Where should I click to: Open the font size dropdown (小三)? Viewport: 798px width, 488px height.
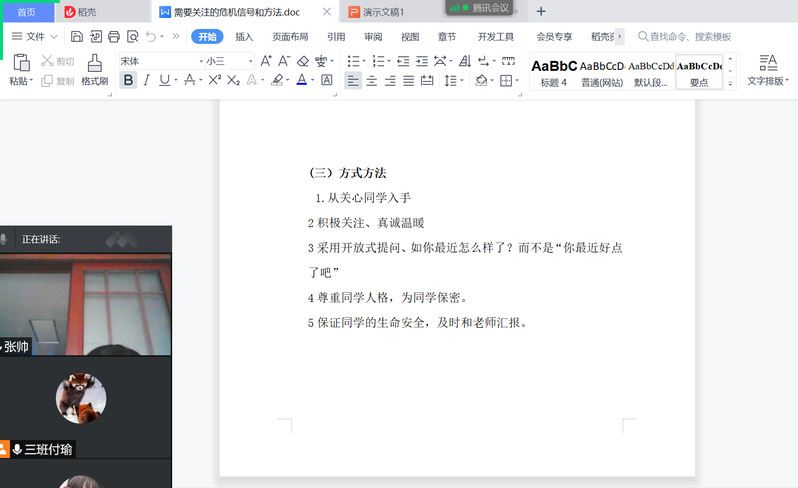coord(229,61)
